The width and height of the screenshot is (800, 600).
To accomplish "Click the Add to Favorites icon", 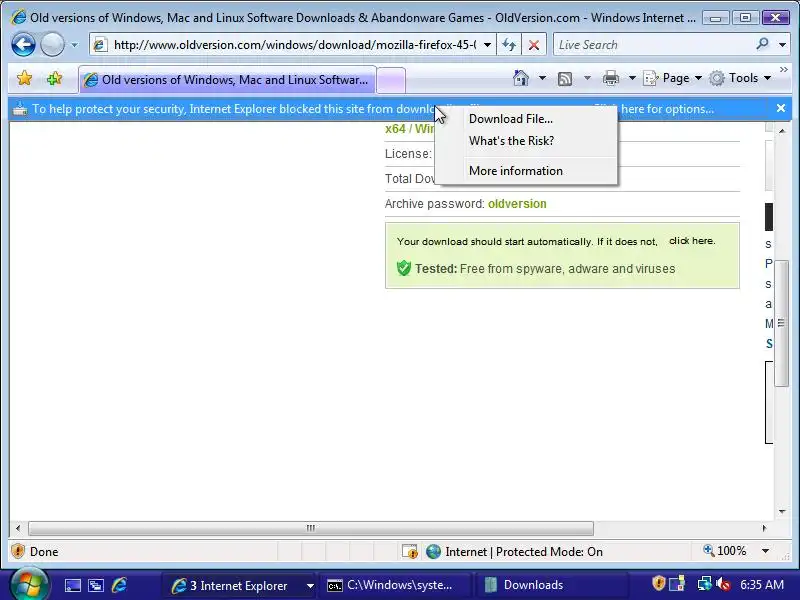I will (x=54, y=79).
